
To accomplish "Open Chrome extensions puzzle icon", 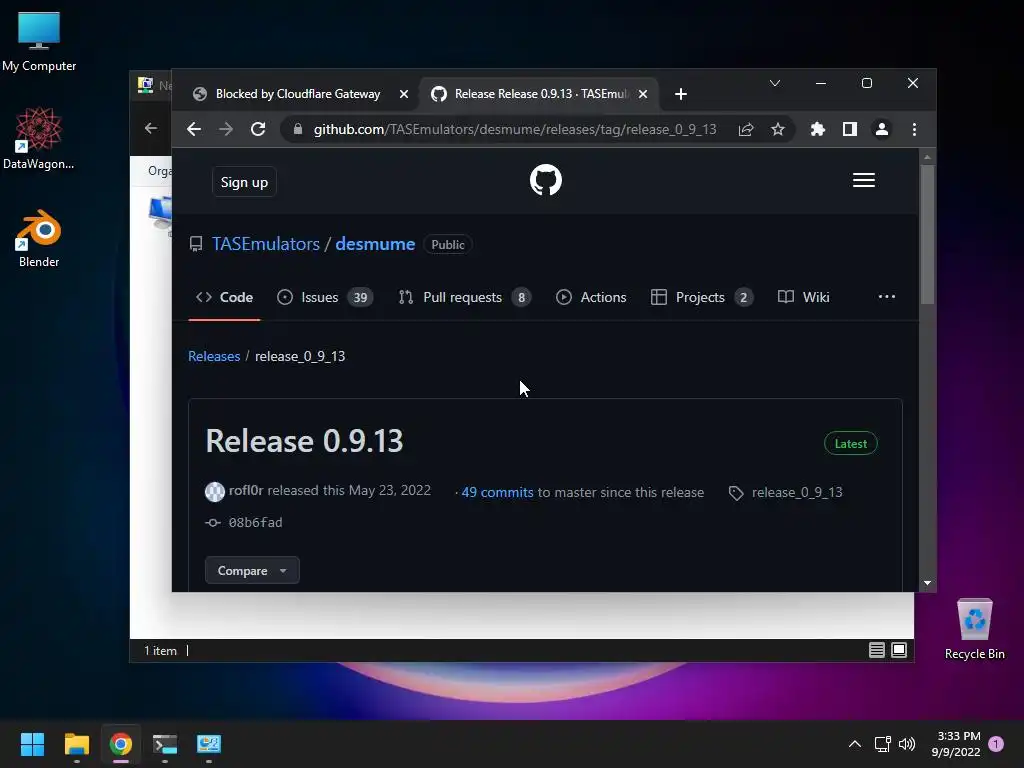I will coord(818,129).
